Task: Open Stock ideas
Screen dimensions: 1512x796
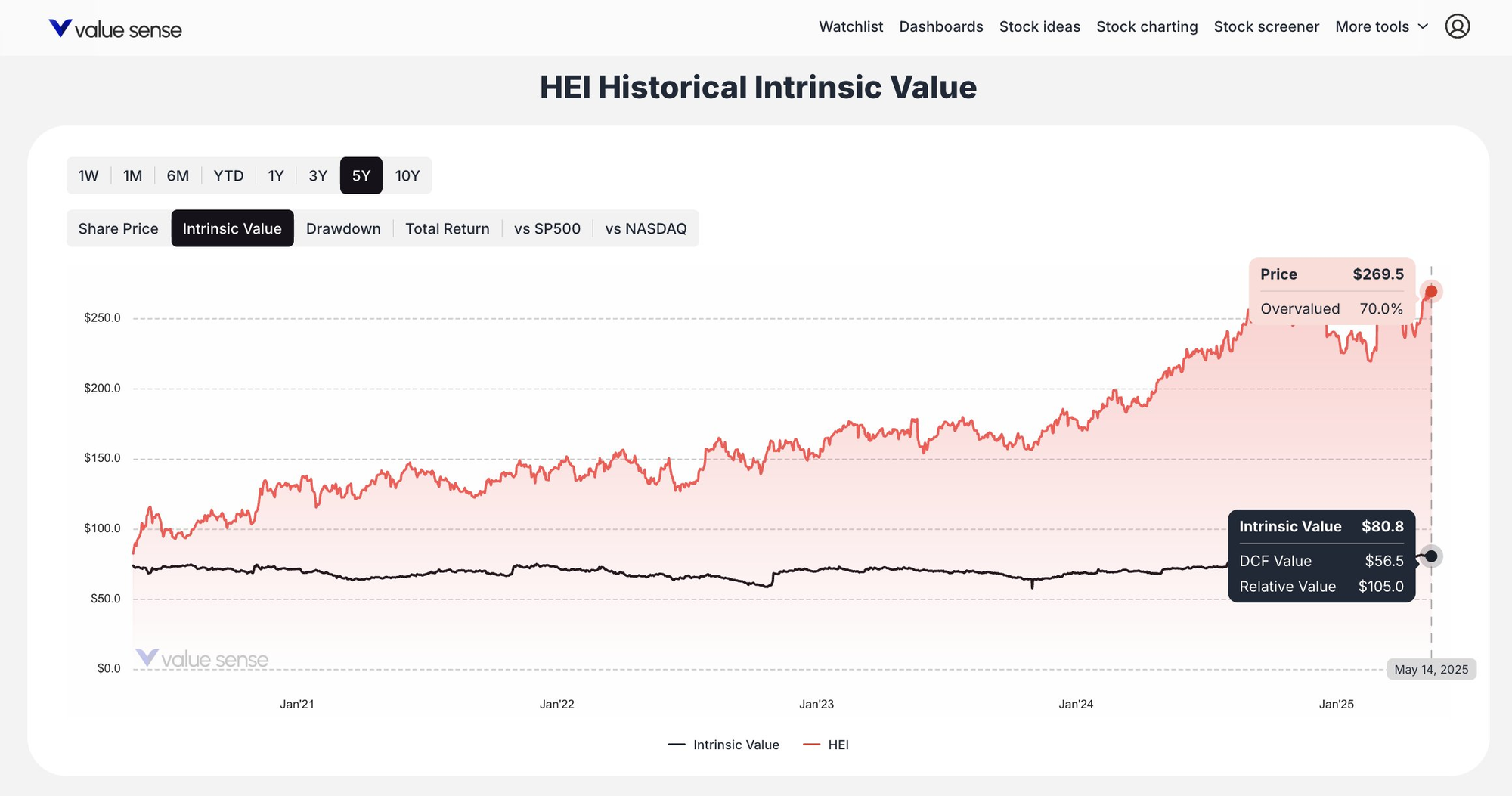Action: (1039, 26)
